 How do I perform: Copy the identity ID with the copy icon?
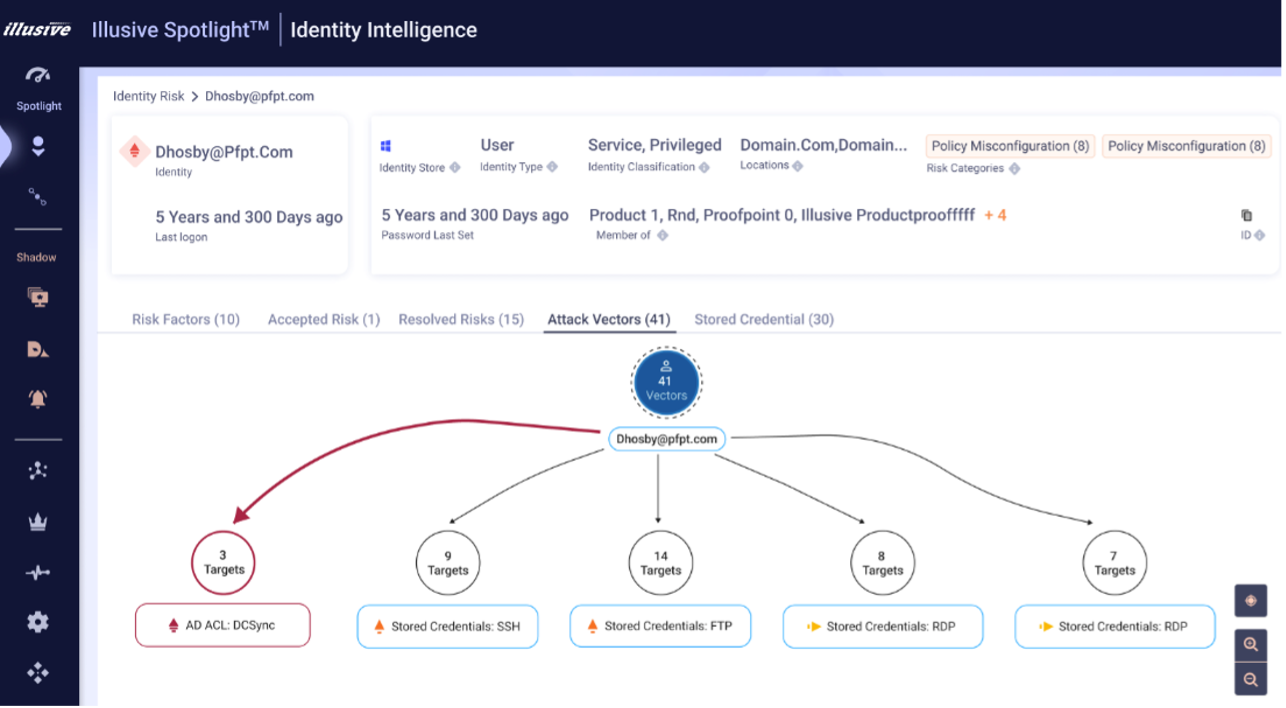(x=1246, y=215)
